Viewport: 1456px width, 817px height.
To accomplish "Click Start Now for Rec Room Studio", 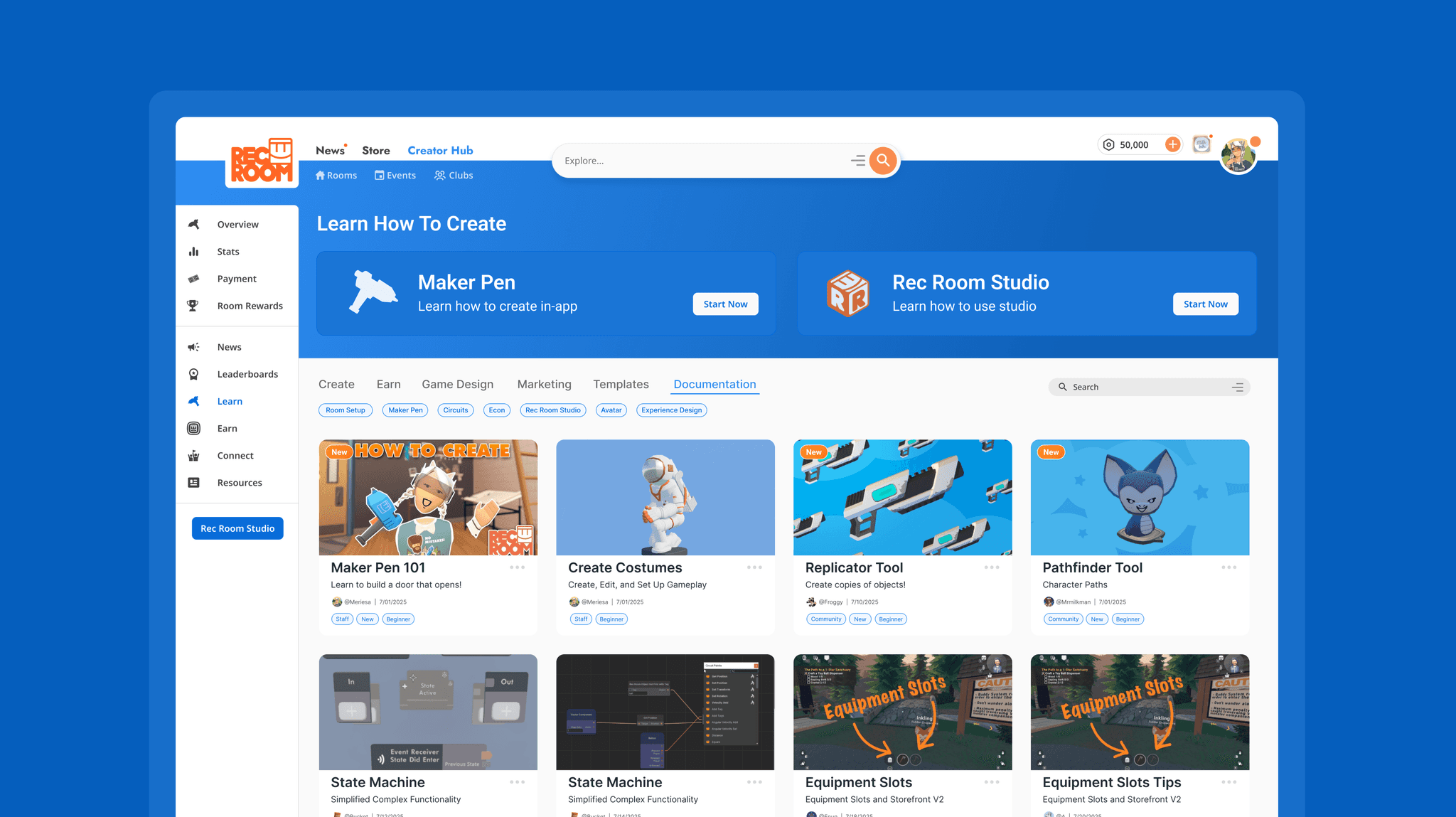I will 1206,304.
